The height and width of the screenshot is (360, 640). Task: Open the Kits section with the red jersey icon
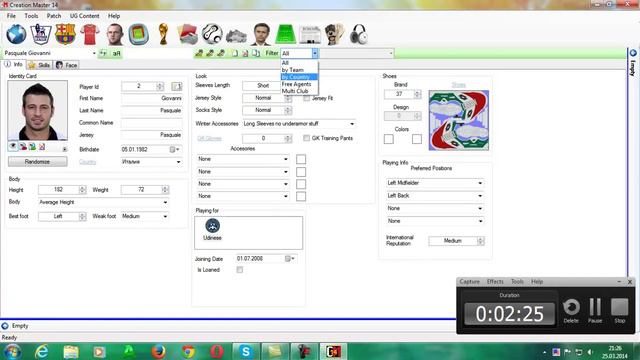90,34
